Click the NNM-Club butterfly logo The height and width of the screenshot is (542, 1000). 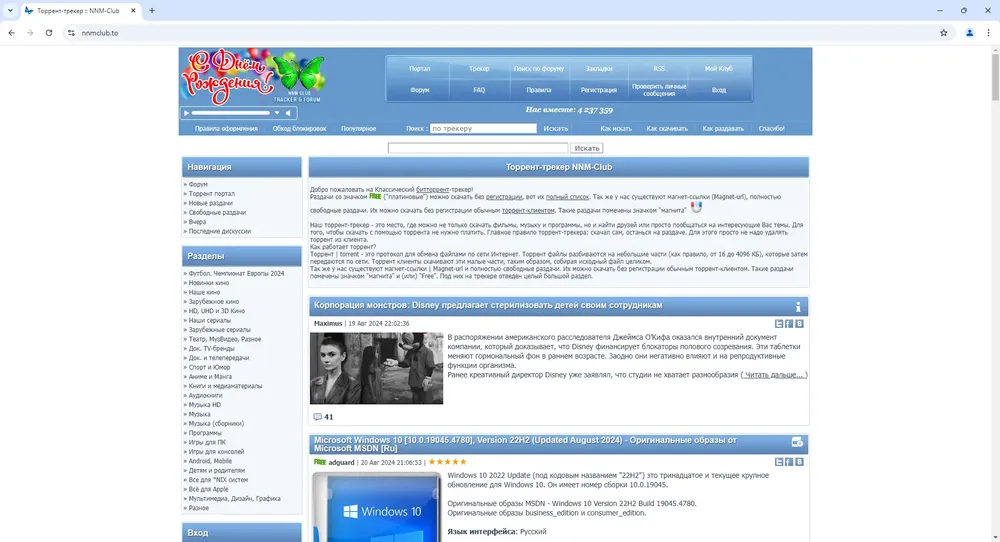(x=298, y=75)
